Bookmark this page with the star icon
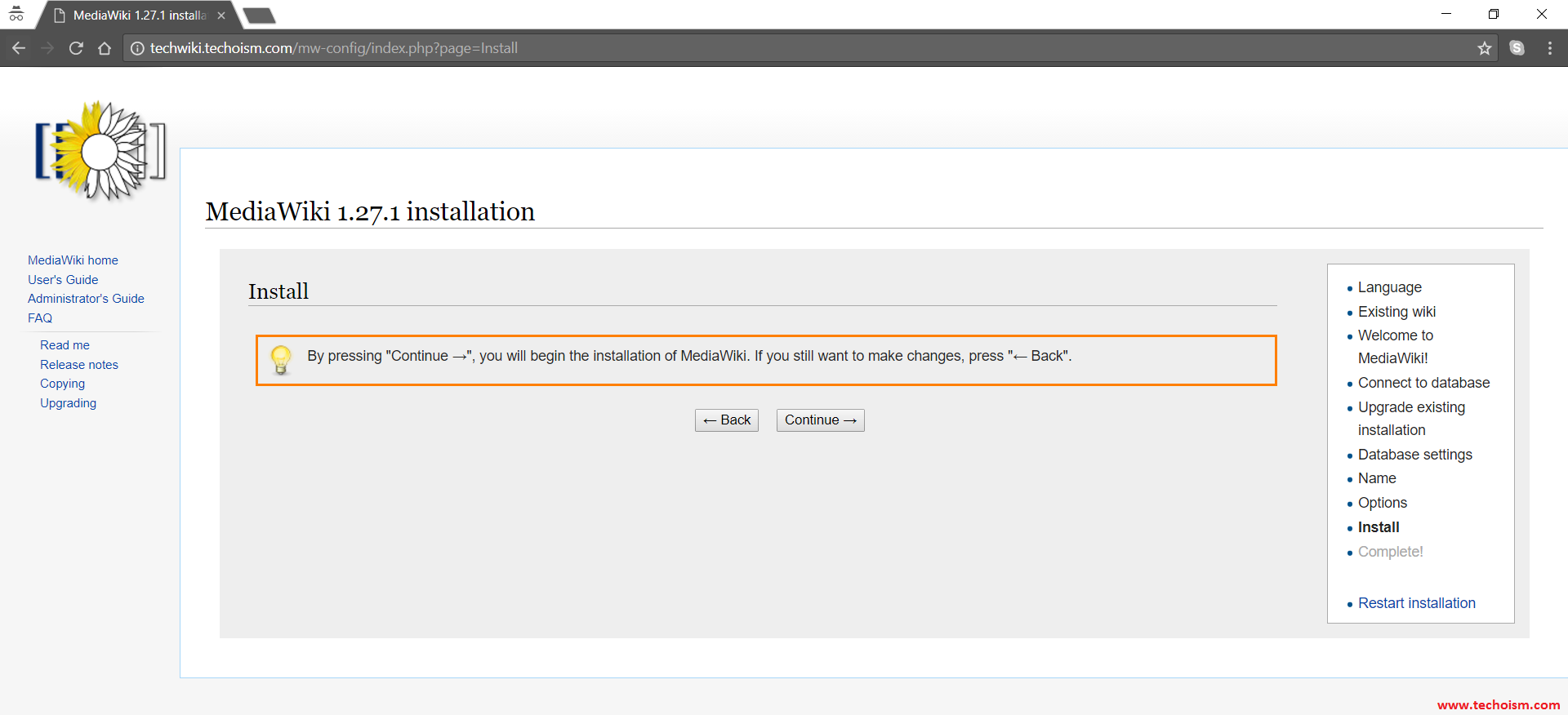The image size is (1568, 715). [x=1485, y=48]
